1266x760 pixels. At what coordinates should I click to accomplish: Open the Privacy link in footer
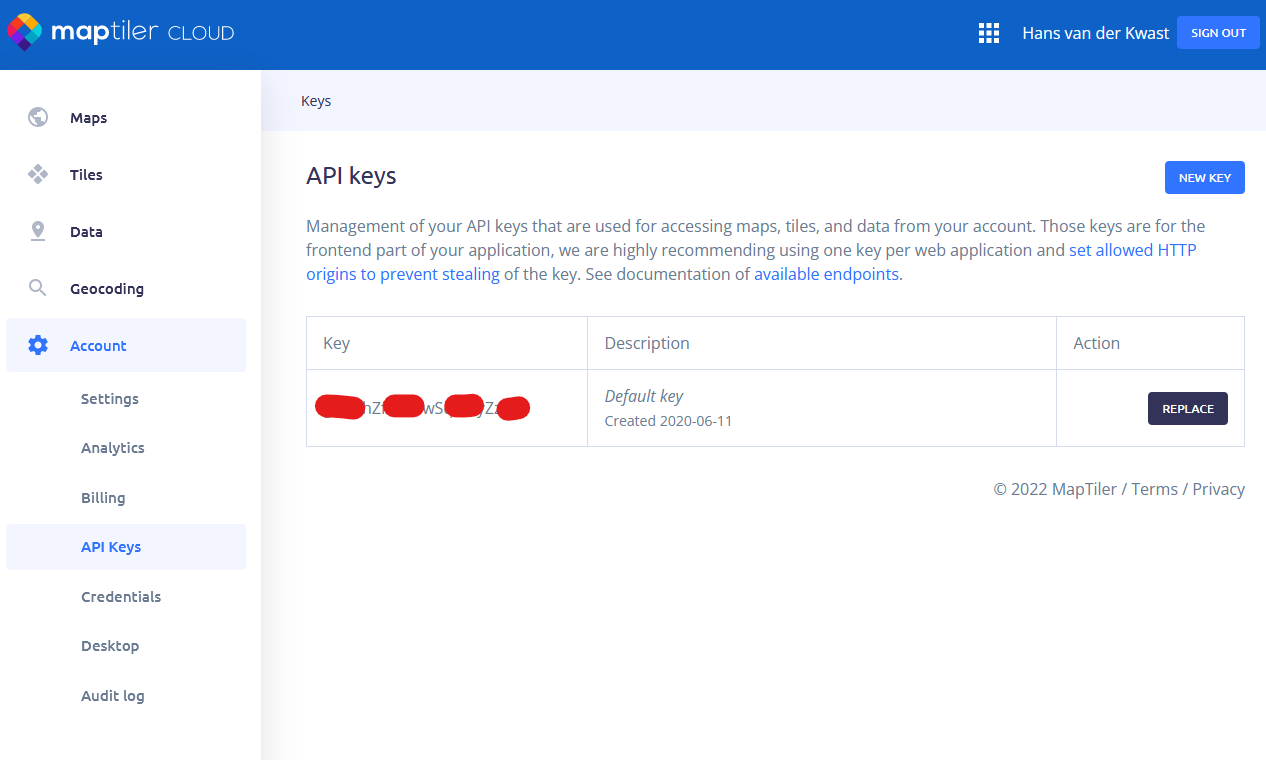pyautogui.click(x=1219, y=489)
